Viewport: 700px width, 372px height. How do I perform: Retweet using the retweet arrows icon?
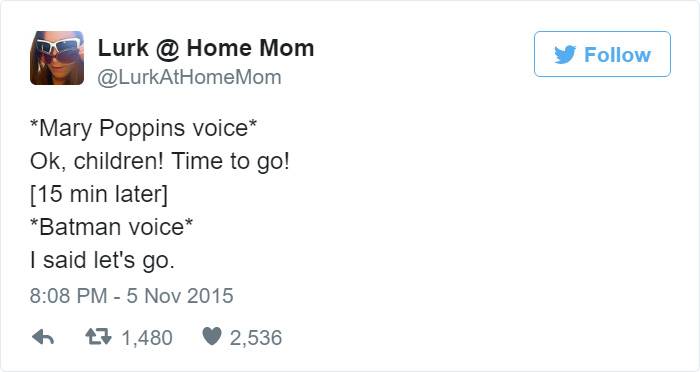[x=99, y=337]
